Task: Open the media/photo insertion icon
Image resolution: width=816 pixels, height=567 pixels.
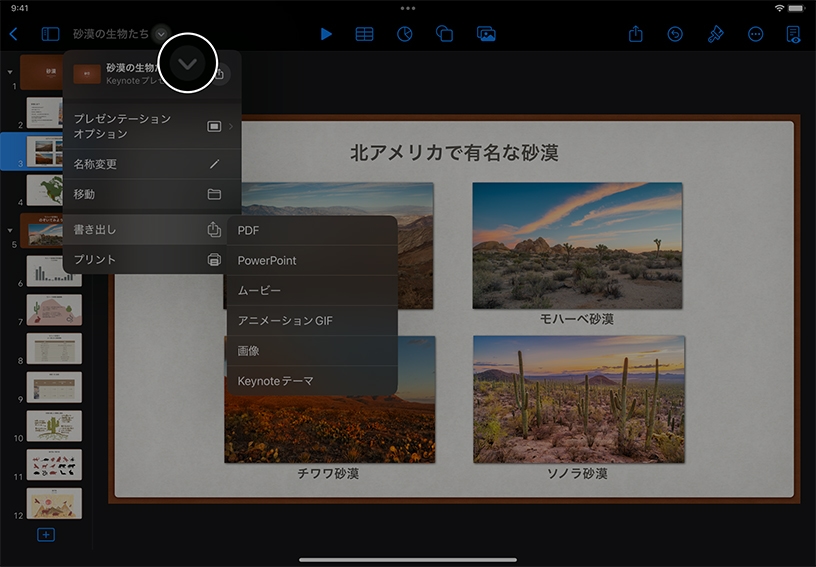Action: (x=486, y=34)
